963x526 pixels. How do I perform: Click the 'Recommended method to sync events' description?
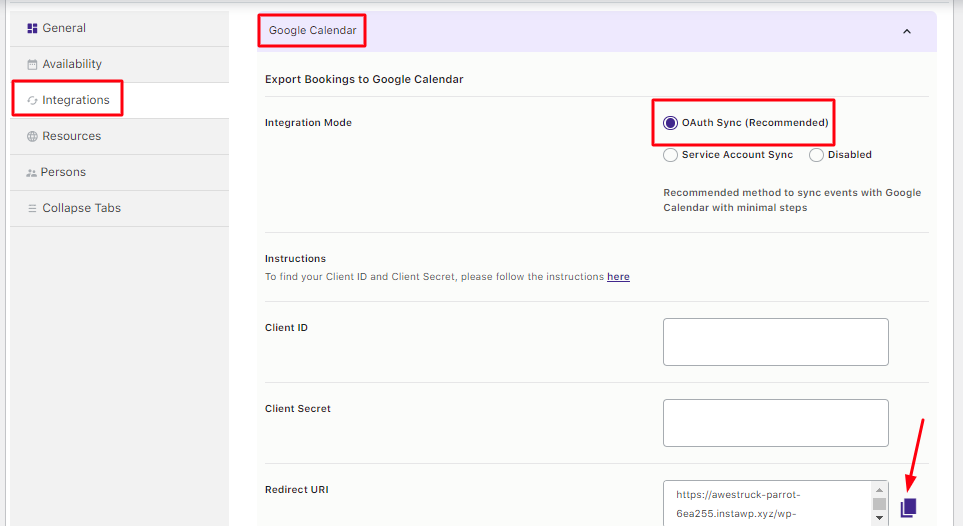(x=792, y=200)
